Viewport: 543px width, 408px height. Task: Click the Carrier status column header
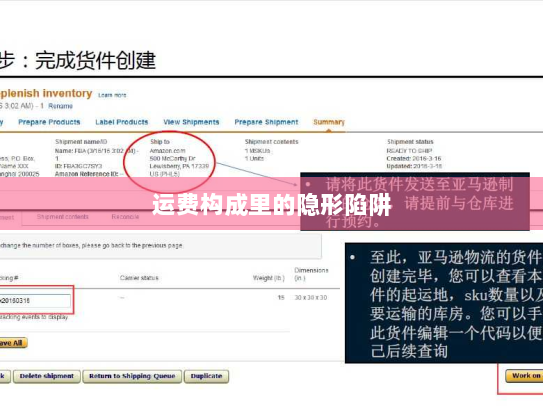139,278
